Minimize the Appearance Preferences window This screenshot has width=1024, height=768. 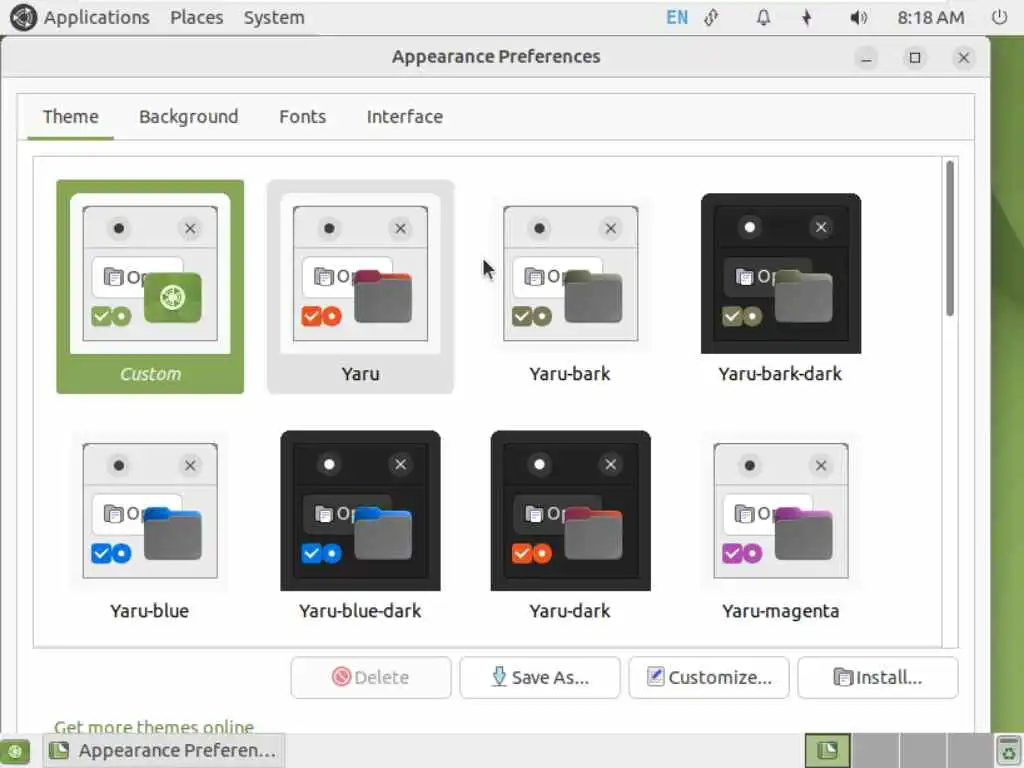867,58
